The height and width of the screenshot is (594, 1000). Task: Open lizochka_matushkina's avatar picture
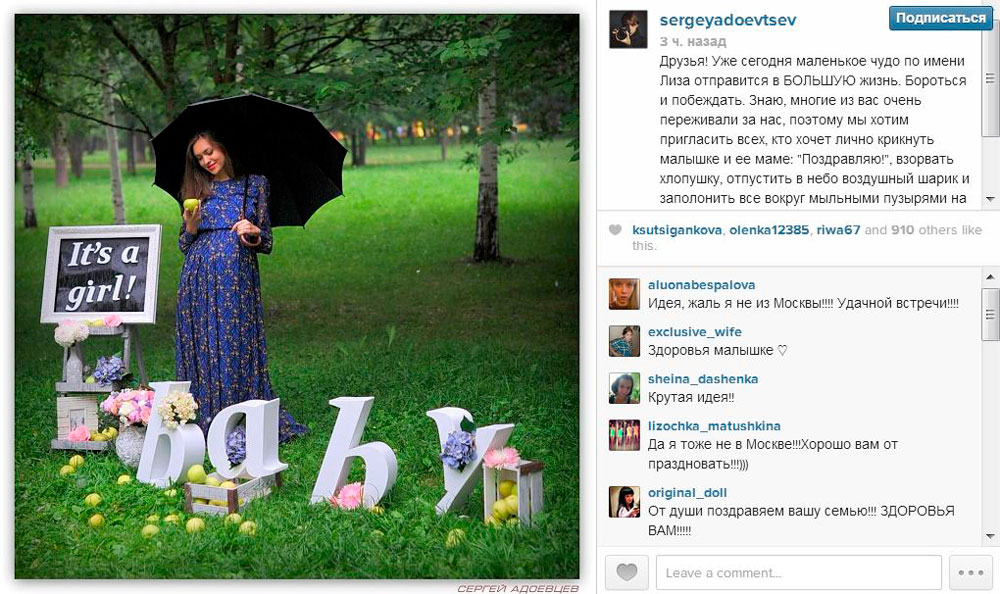[624, 435]
